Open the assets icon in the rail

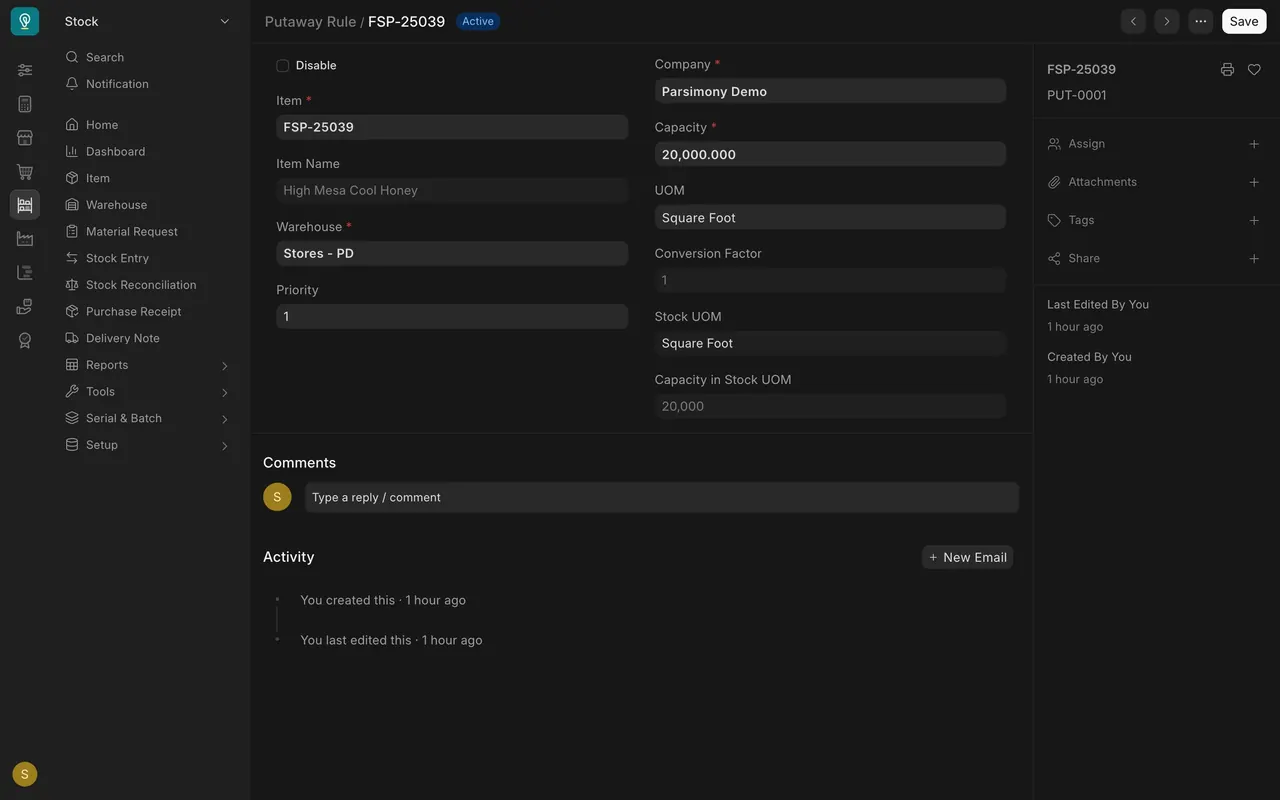(25, 306)
